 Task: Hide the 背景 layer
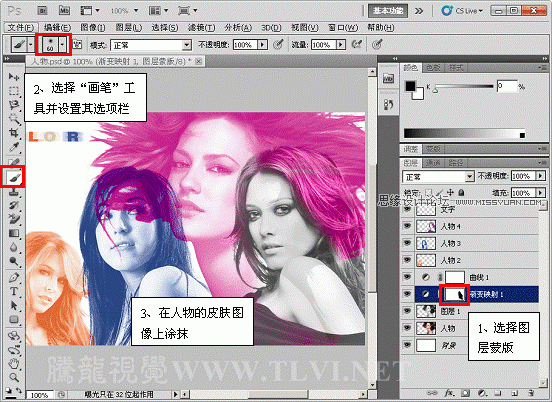tap(407, 345)
